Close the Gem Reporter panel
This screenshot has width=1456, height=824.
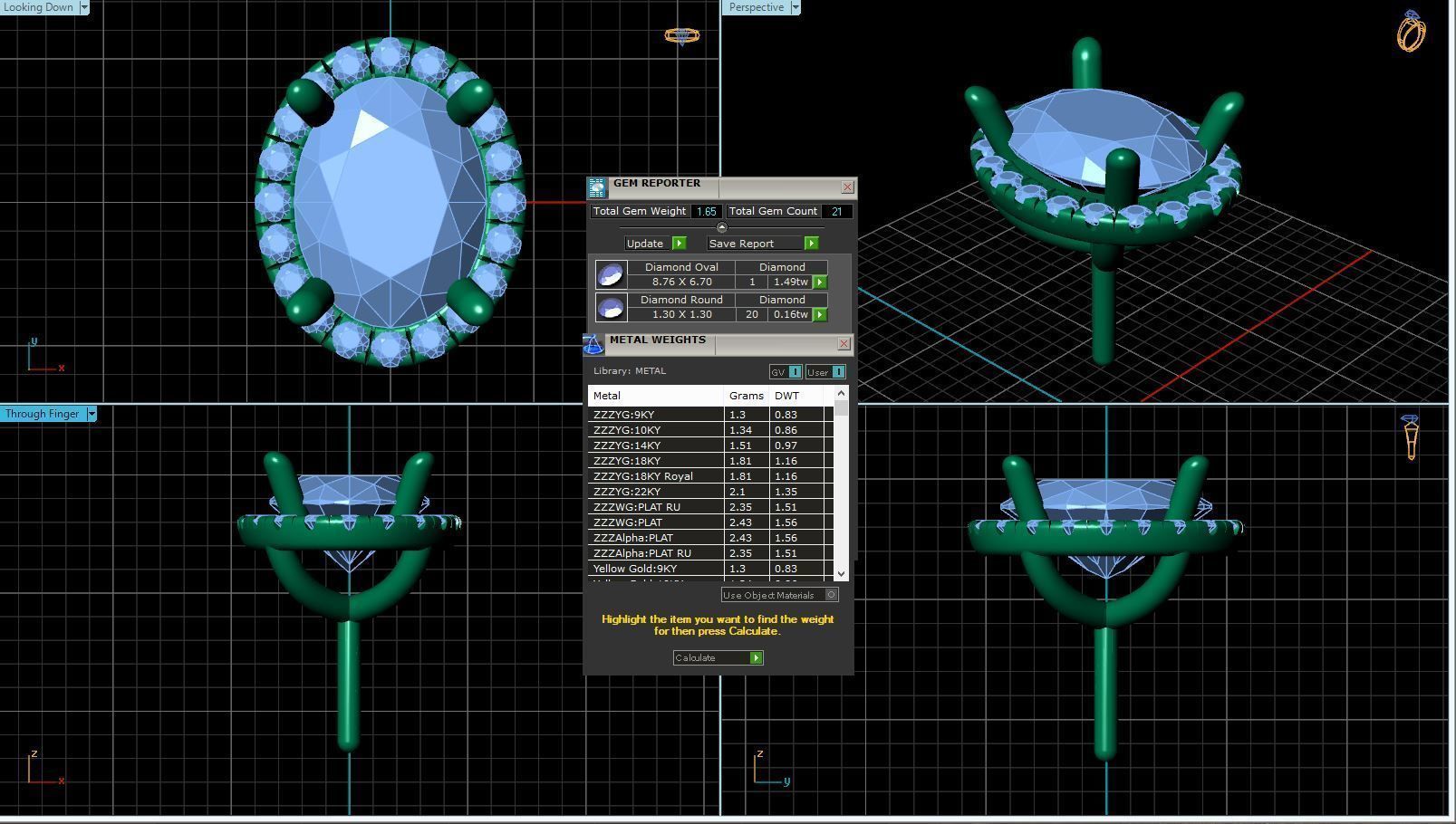847,187
